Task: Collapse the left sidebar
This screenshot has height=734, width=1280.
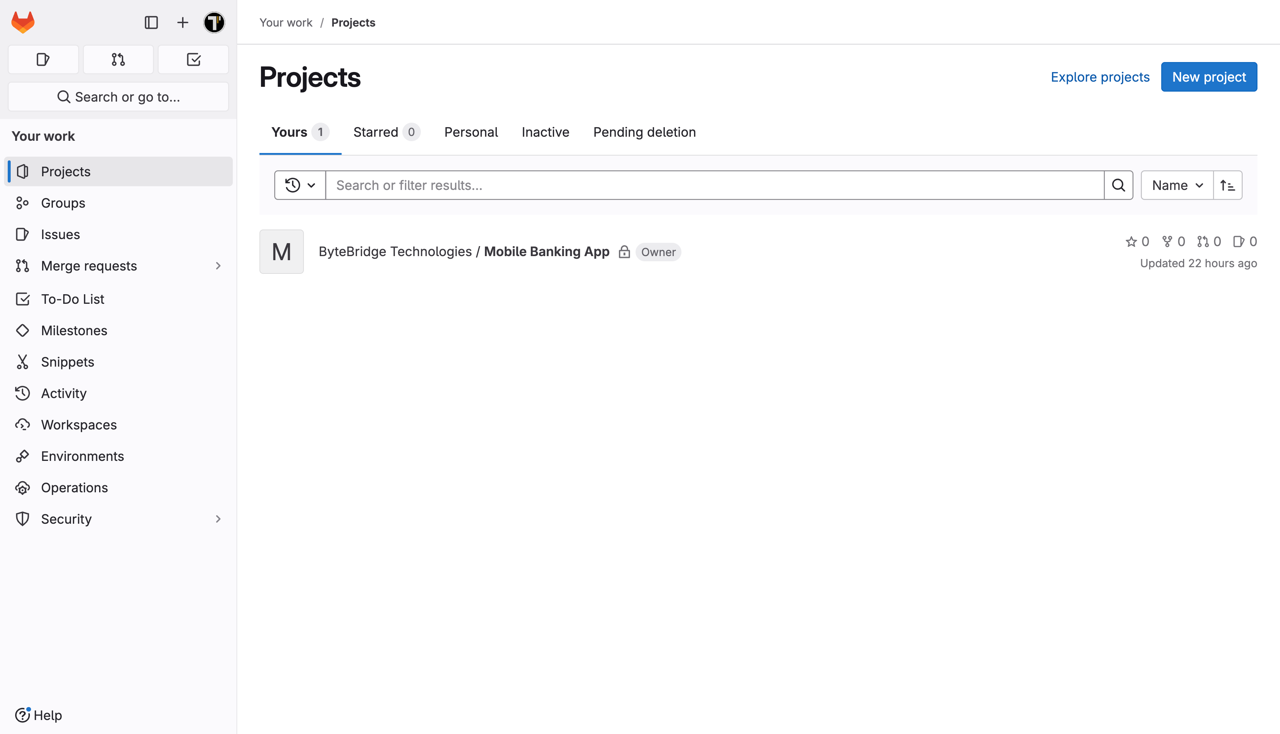Action: click(151, 21)
